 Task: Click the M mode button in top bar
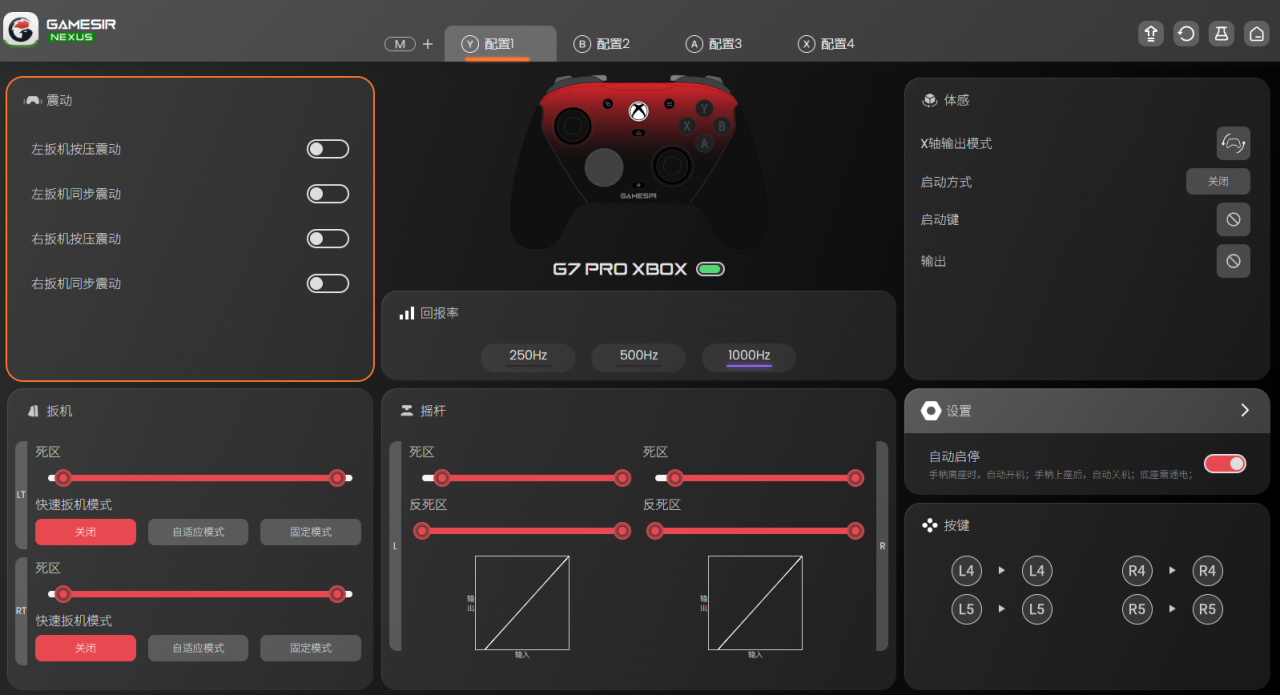tap(400, 44)
